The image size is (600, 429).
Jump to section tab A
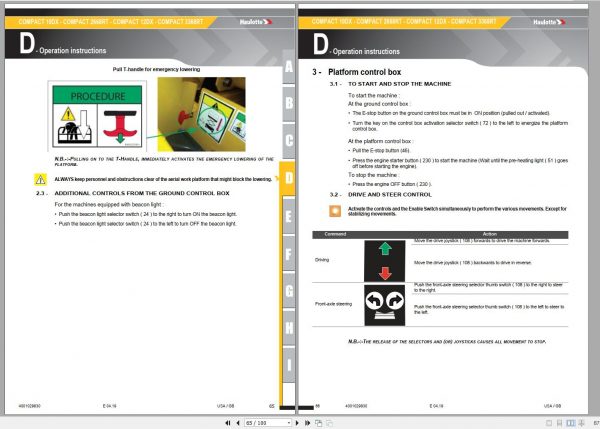tap(289, 67)
